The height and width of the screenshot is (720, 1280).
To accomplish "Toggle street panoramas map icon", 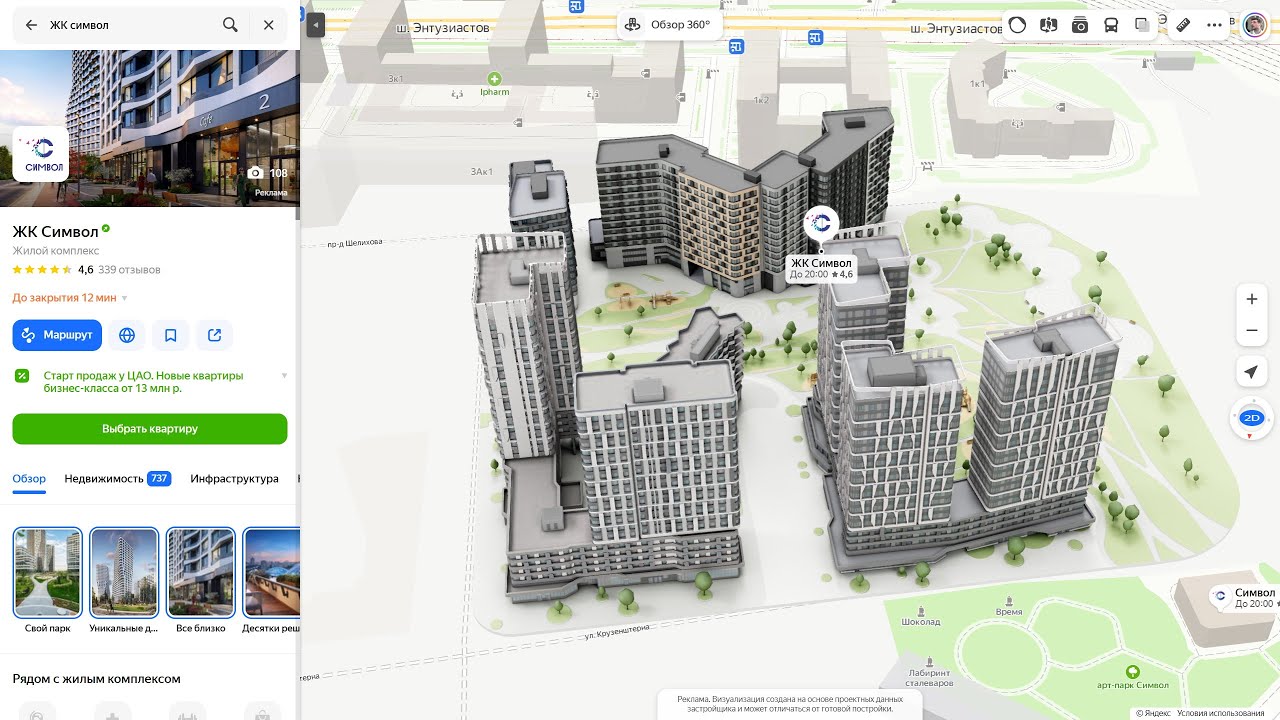I will tap(1048, 26).
